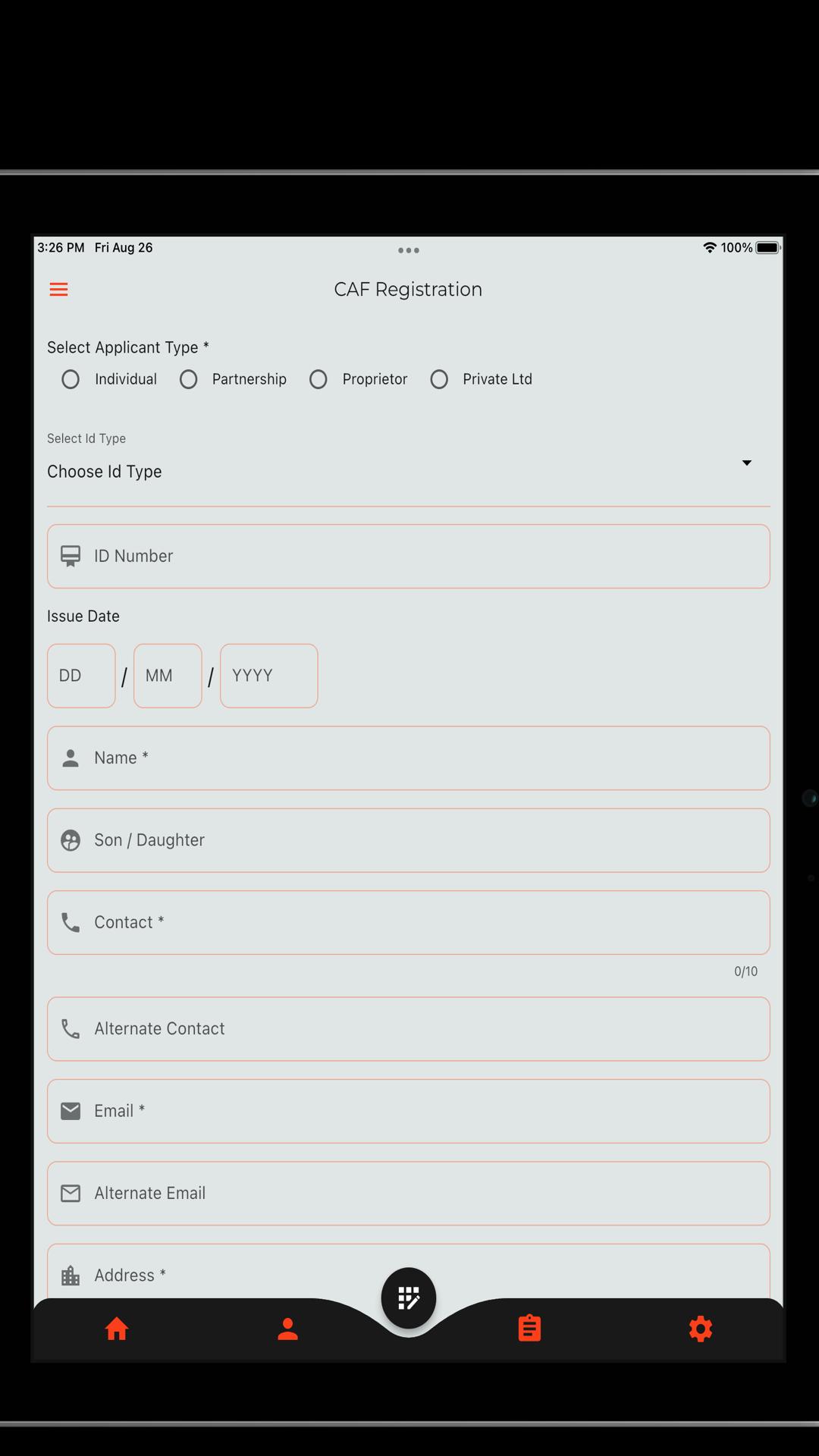
Task: Tap the center registration form button
Action: tap(409, 1298)
